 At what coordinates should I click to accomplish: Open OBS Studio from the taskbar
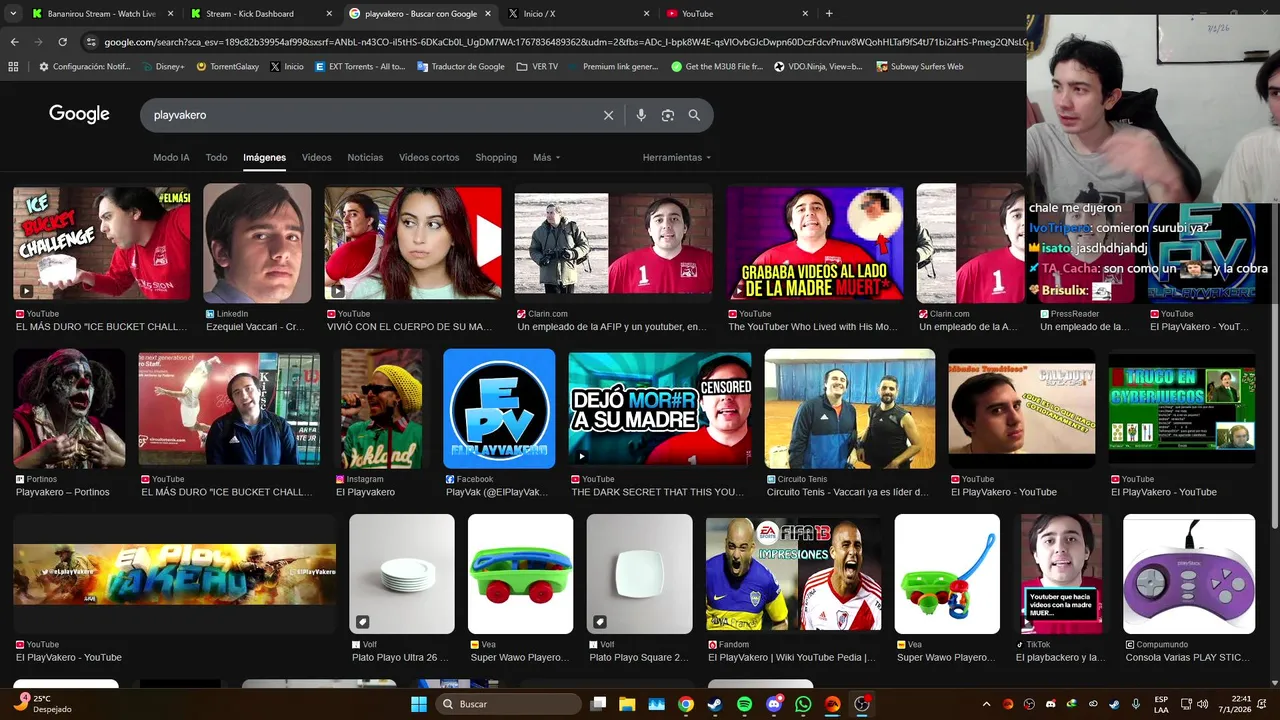click(862, 704)
